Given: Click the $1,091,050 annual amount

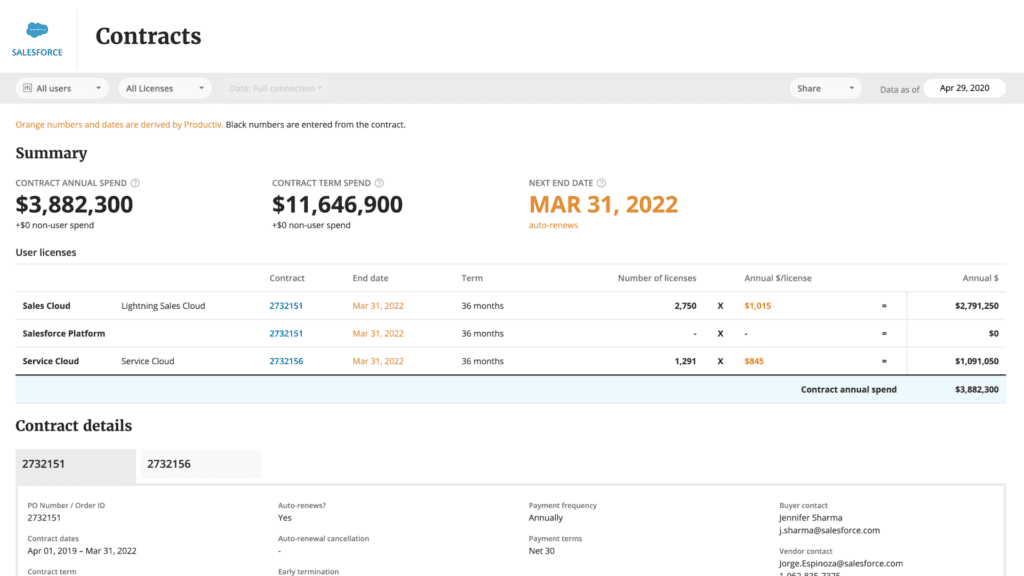Looking at the screenshot, I should click(976, 361).
